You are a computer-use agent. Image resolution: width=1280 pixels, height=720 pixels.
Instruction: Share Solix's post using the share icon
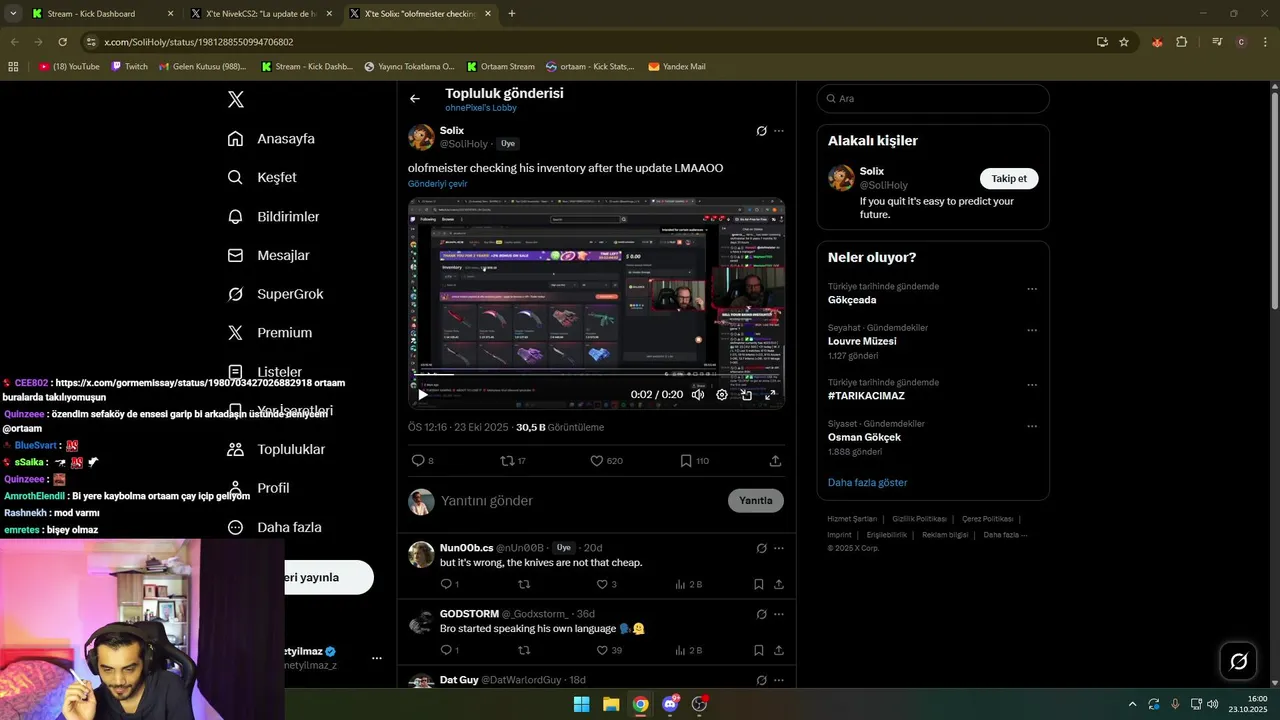[775, 461]
